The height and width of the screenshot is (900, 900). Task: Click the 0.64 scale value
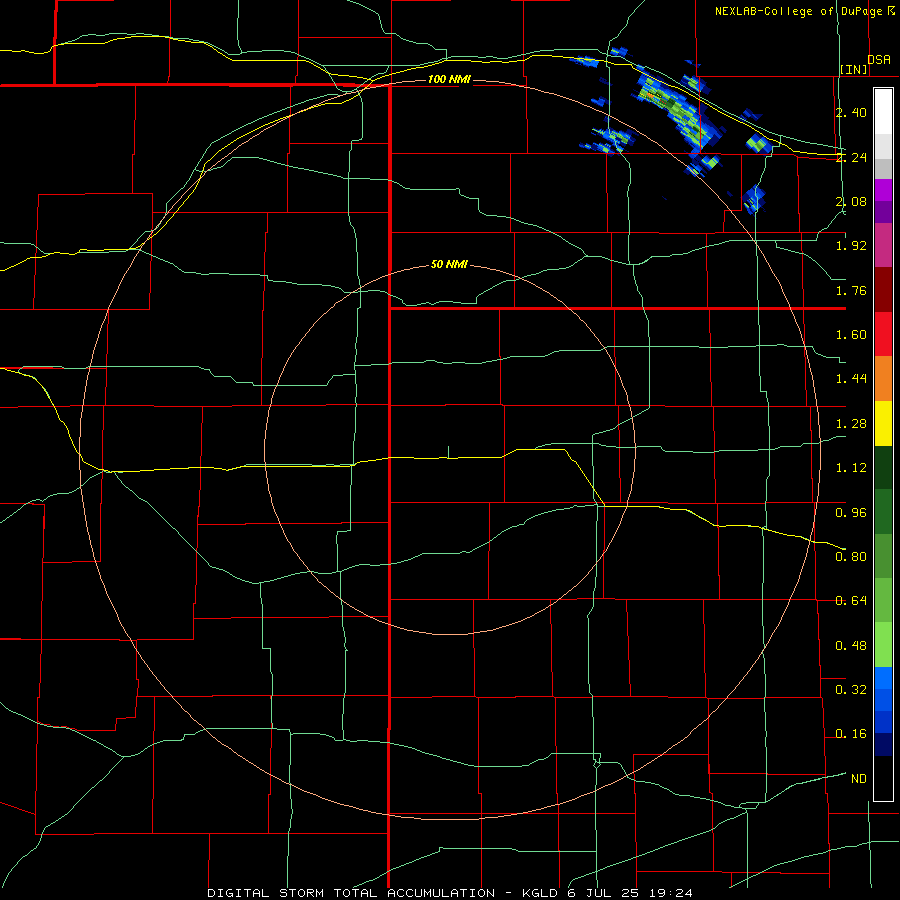851,600
